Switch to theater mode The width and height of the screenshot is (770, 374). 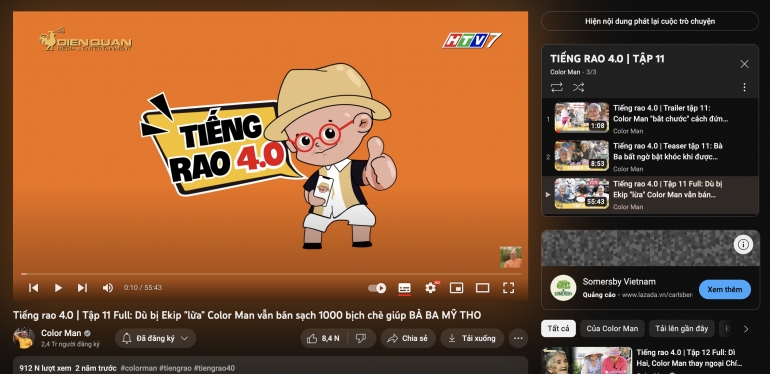[x=482, y=288]
